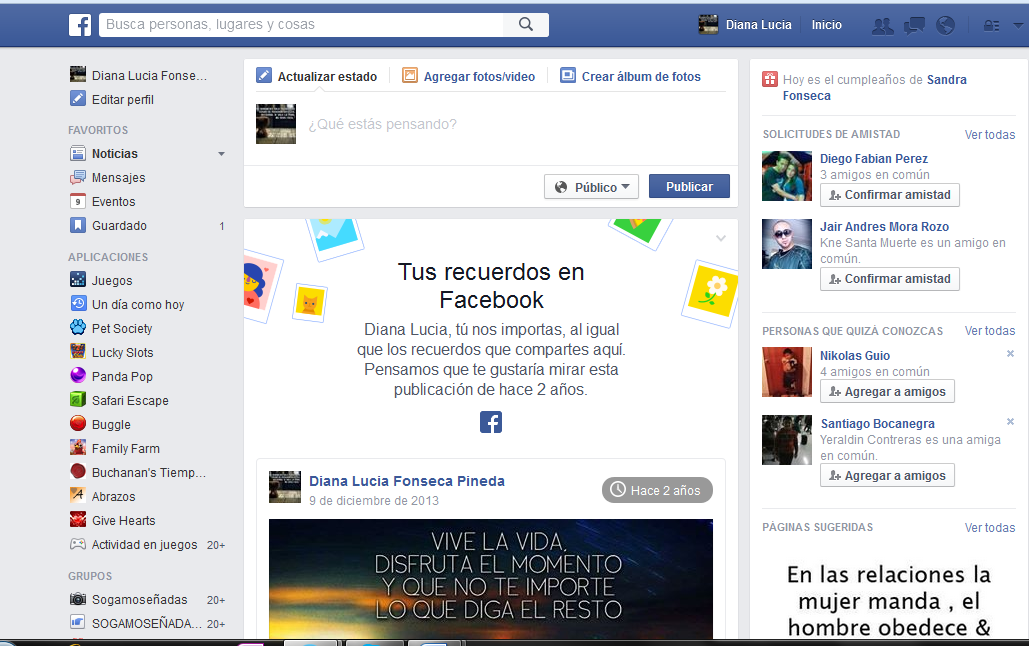This screenshot has width=1029, height=646.
Task: Click Actividad en juegos controller icon
Action: (x=77, y=544)
